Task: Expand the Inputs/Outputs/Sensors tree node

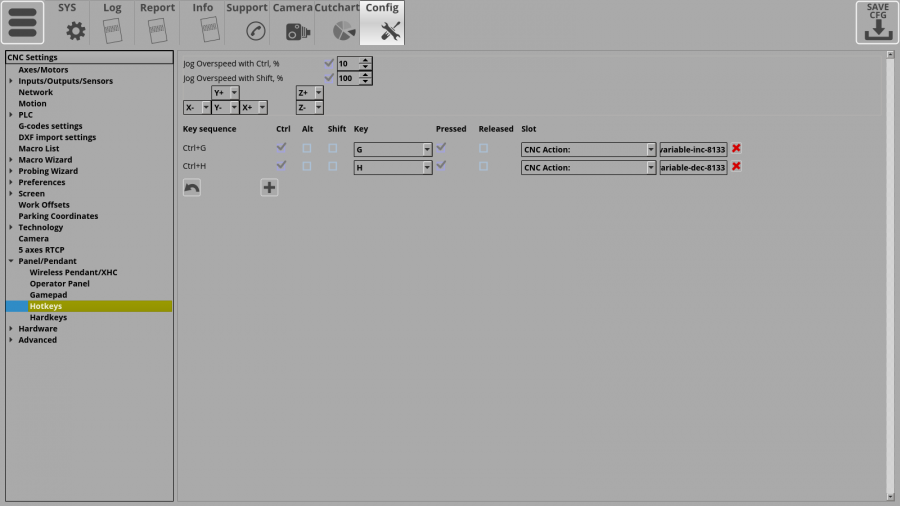Action: pos(11,81)
